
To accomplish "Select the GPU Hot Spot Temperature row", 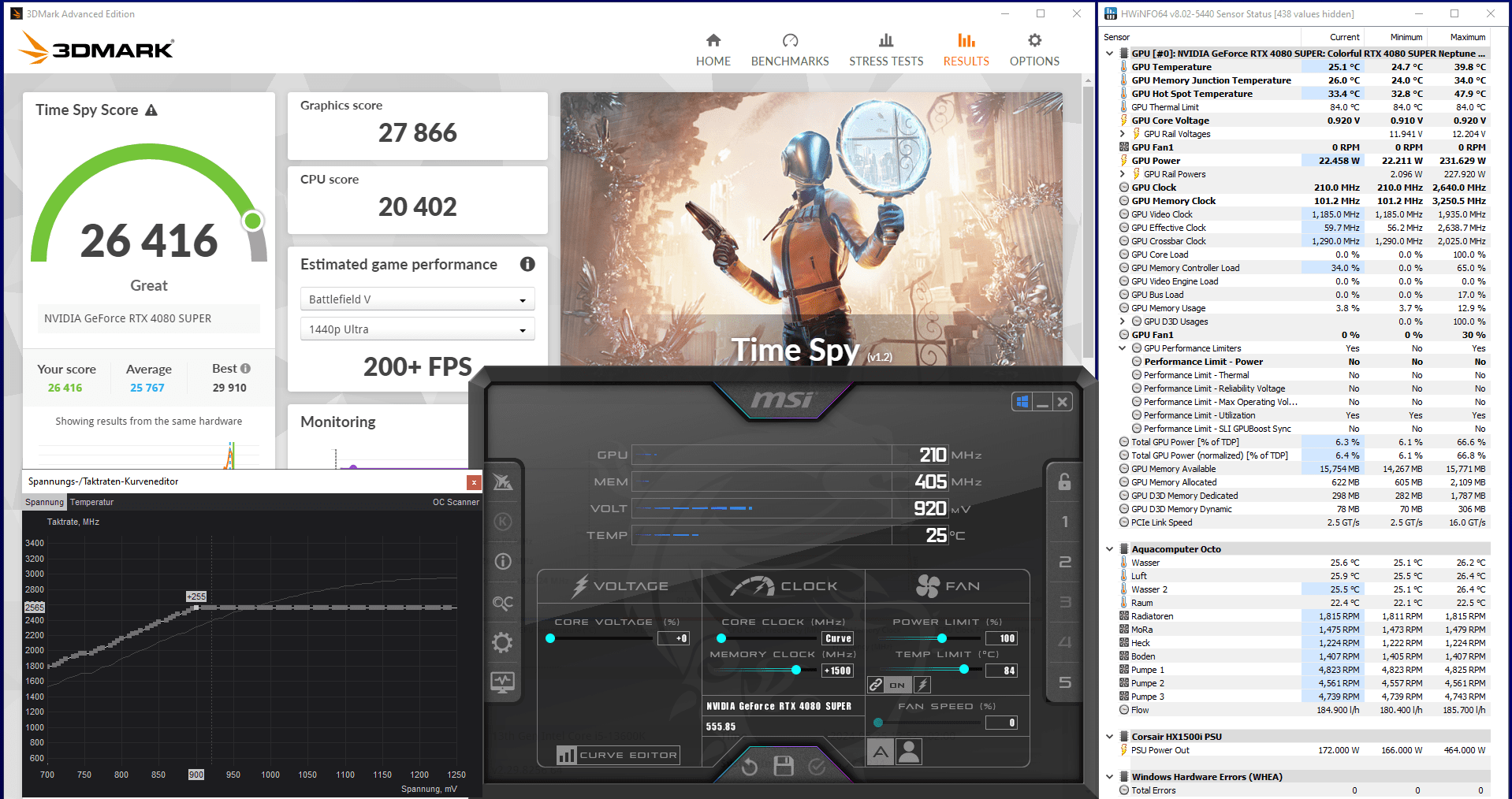I will [1304, 94].
